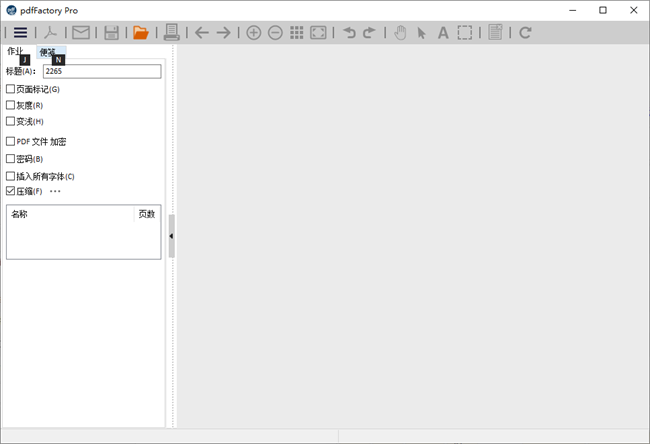
Task: Click the save floppy disk icon
Action: click(111, 33)
